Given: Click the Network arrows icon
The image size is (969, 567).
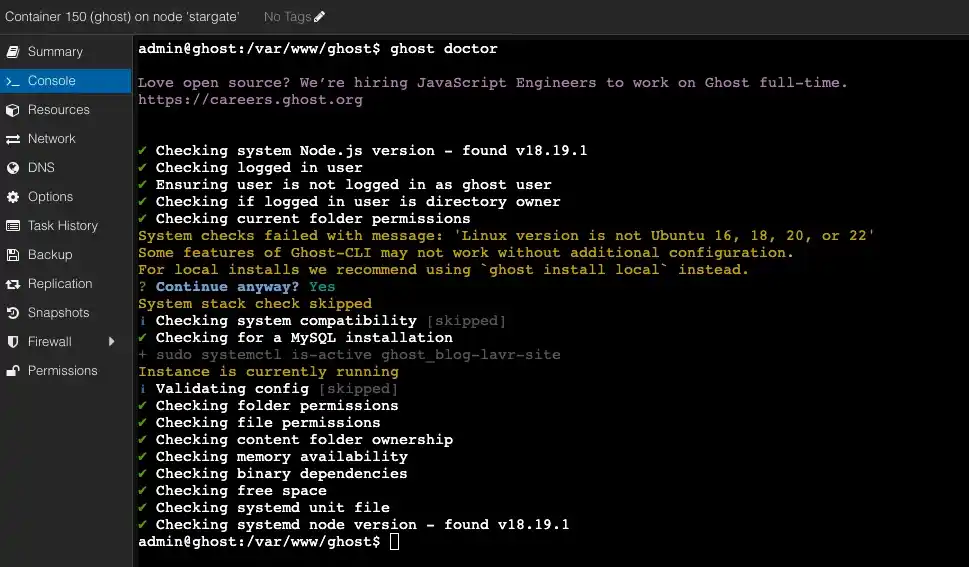Looking at the screenshot, I should point(12,139).
